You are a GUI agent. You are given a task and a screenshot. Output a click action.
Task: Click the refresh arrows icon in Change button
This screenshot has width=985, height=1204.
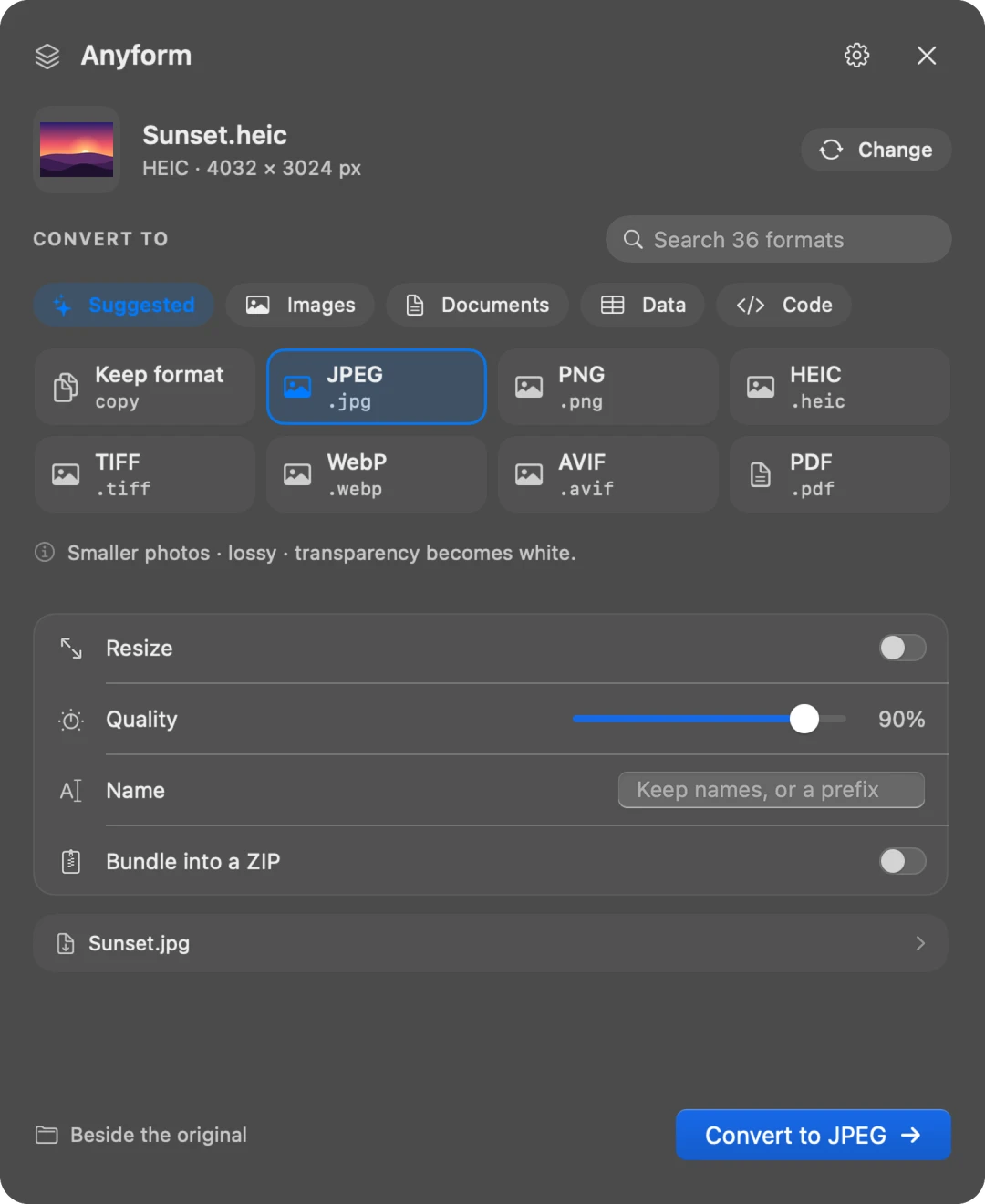[831, 150]
